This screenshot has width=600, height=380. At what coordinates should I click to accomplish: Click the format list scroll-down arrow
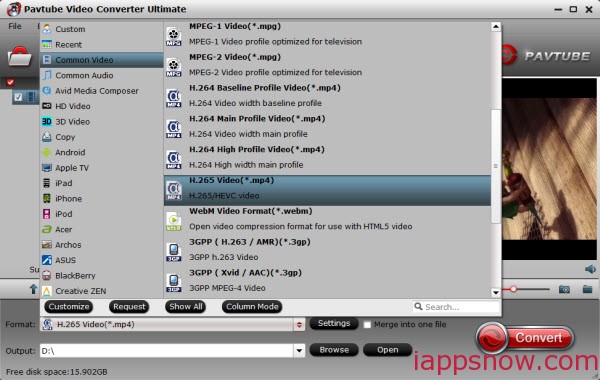pyautogui.click(x=496, y=292)
